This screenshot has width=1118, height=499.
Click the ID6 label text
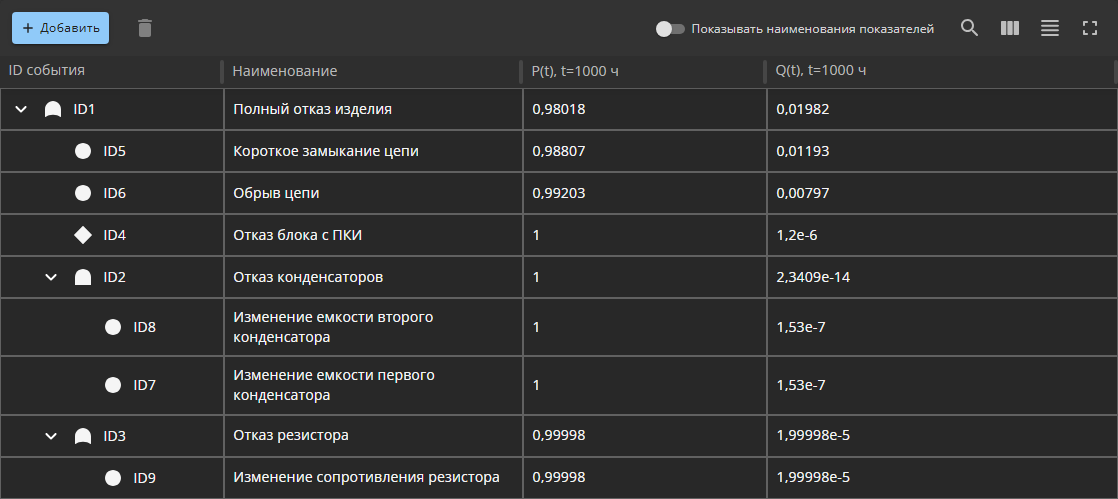(x=115, y=193)
